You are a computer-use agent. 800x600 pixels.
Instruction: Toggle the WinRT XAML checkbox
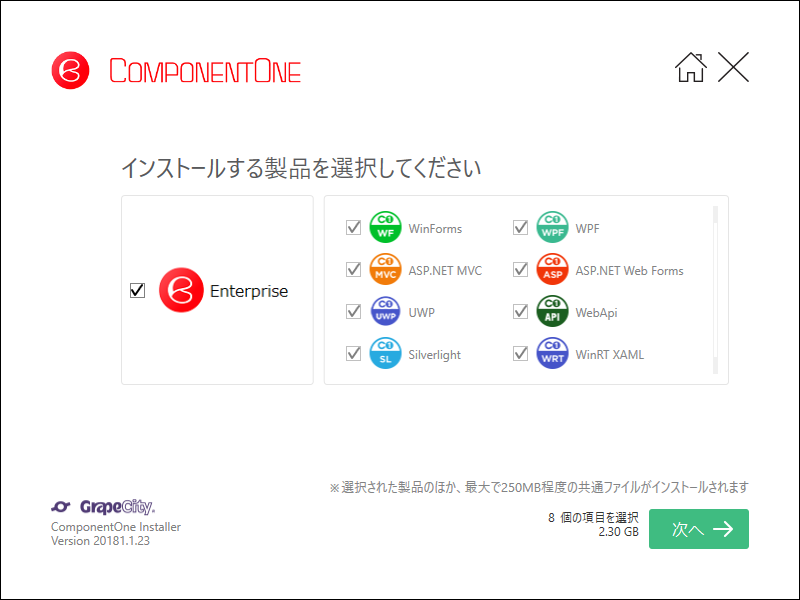[520, 353]
